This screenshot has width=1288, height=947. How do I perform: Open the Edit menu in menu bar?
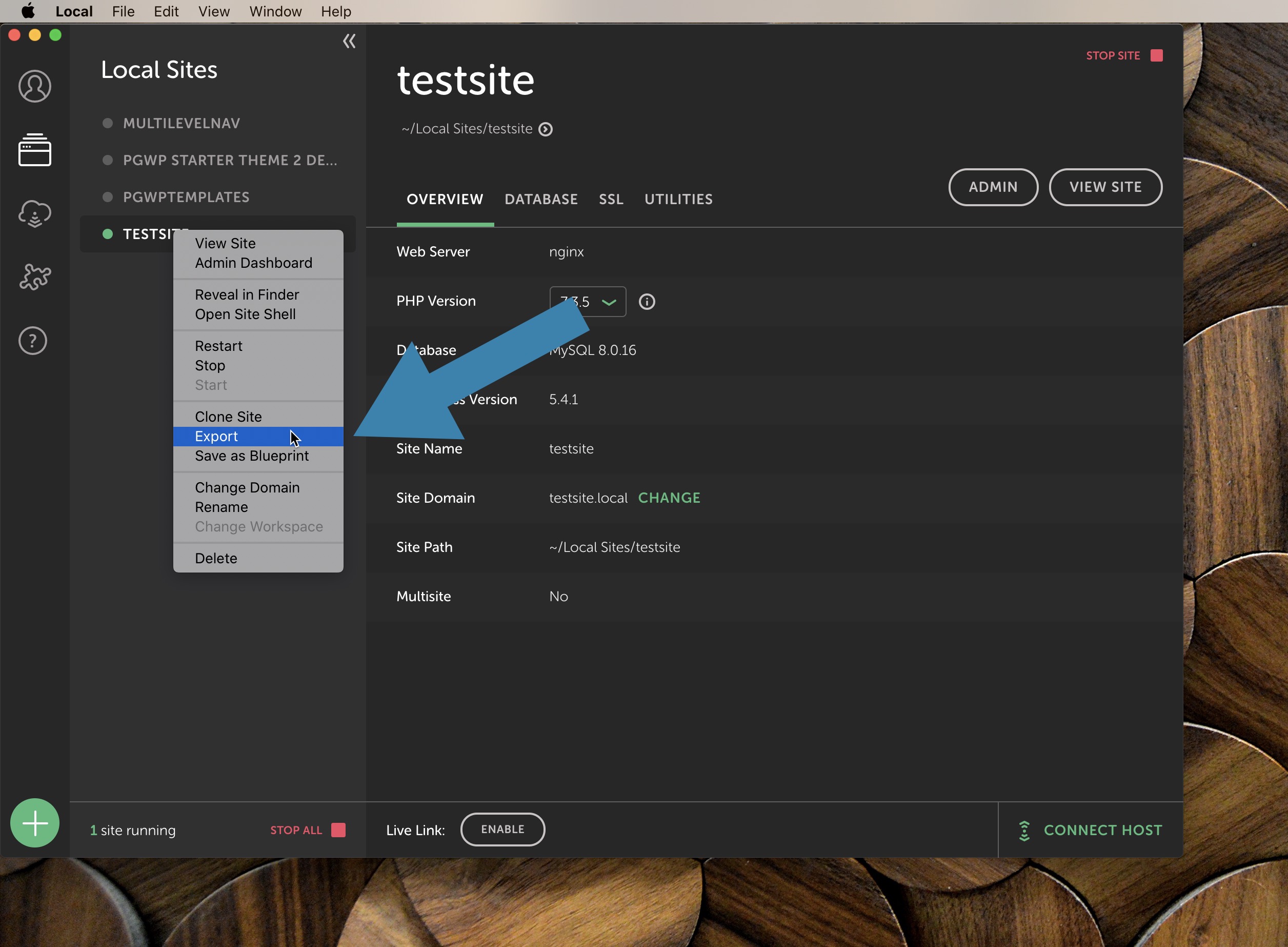coord(166,11)
